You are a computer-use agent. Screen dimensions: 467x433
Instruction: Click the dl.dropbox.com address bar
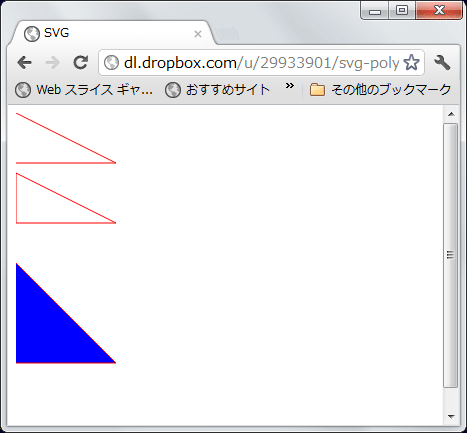(x=261, y=63)
